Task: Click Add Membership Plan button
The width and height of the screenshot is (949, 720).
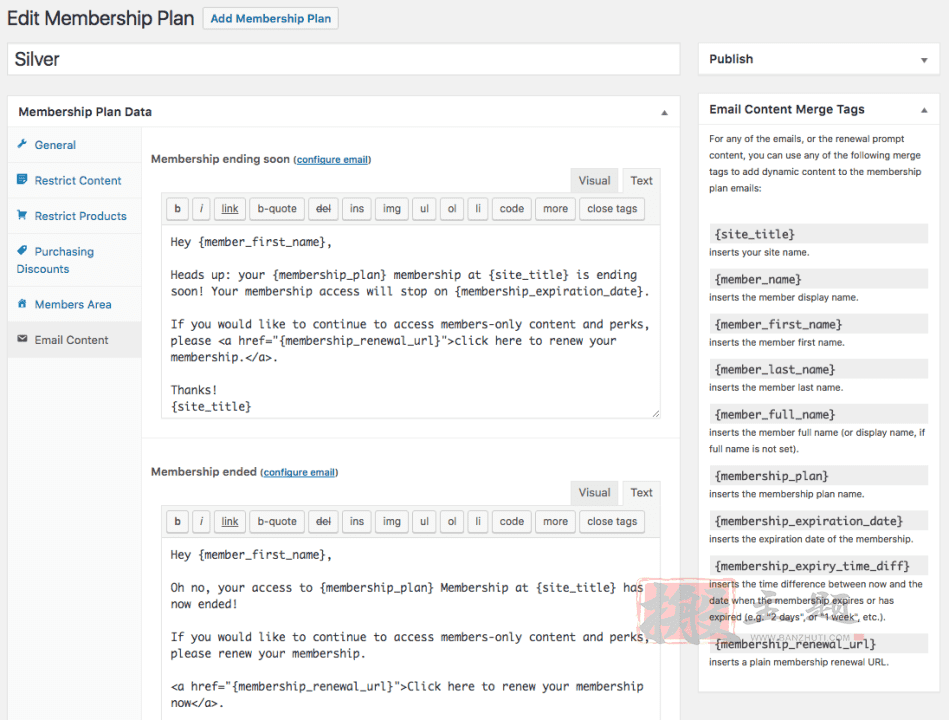Action: pos(271,18)
